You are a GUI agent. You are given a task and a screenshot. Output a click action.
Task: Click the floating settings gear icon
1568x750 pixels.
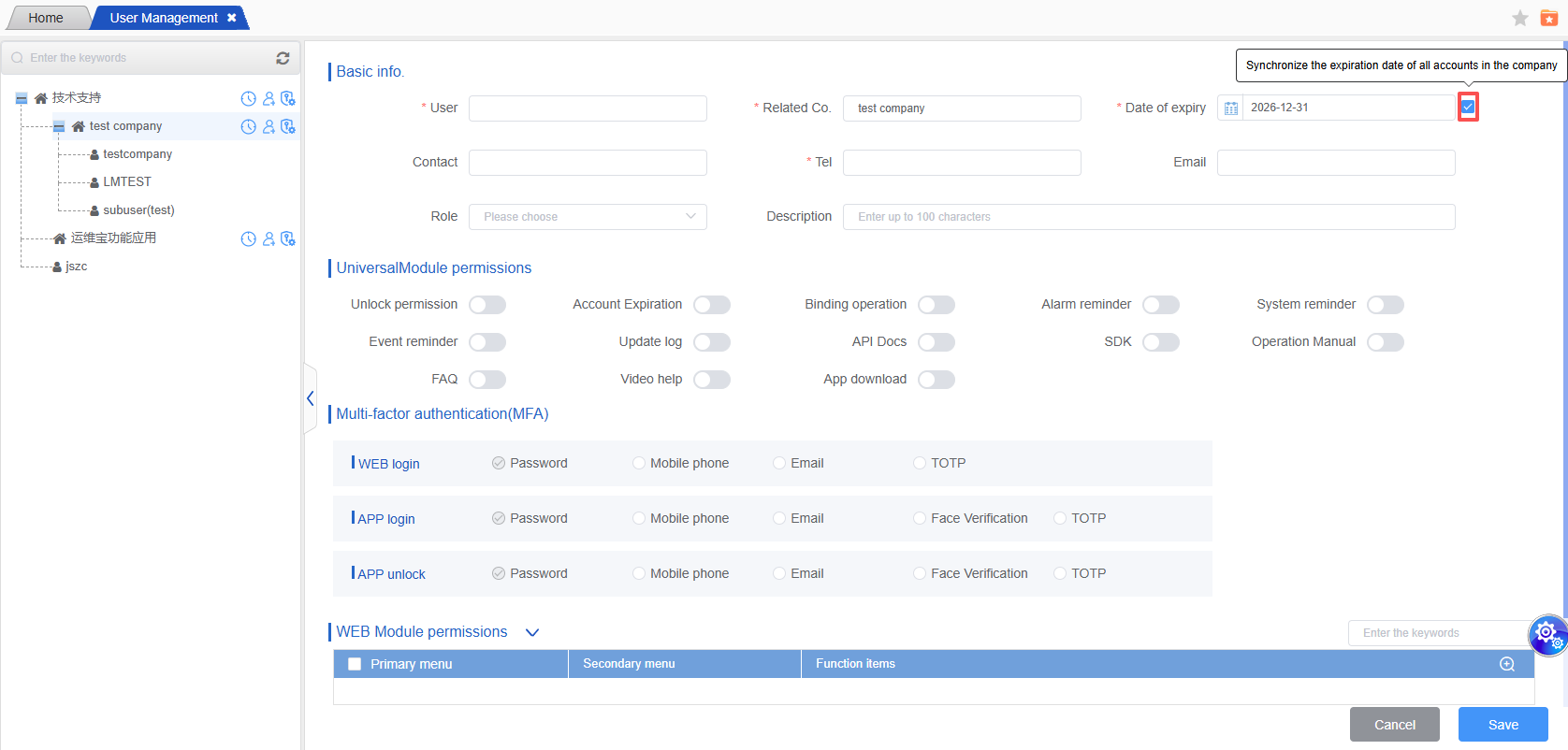pyautogui.click(x=1547, y=635)
